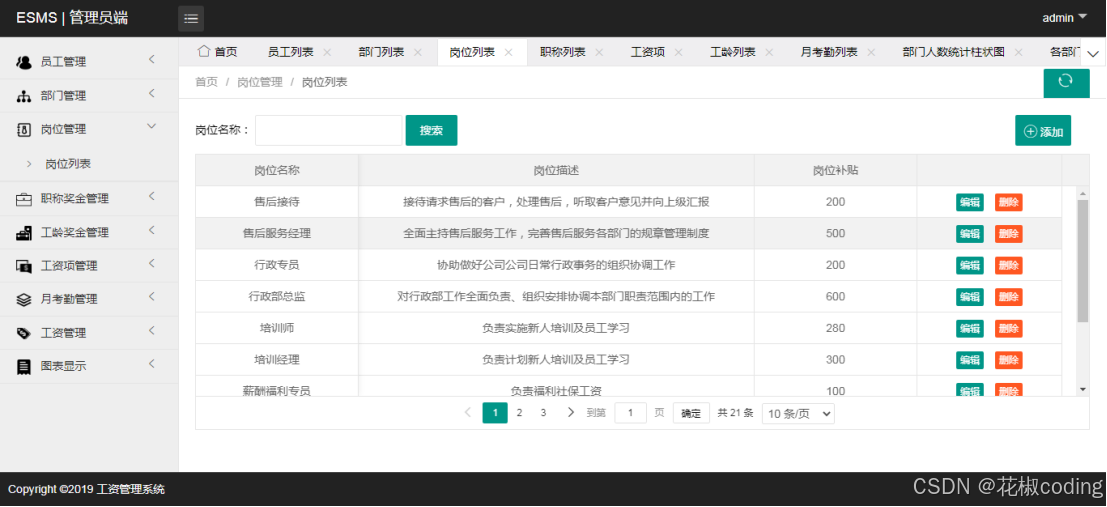
Task: Close the 工资项 tab
Action: click(678, 52)
